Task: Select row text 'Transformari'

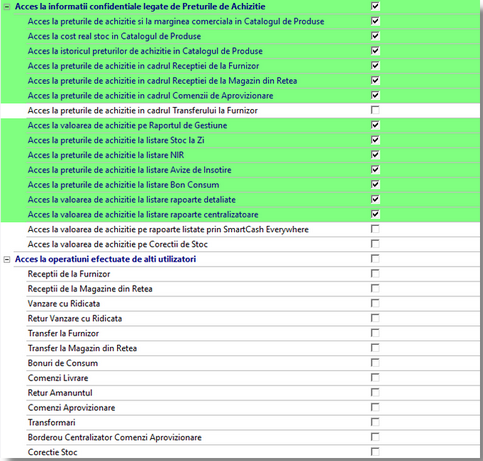Action: (52, 423)
